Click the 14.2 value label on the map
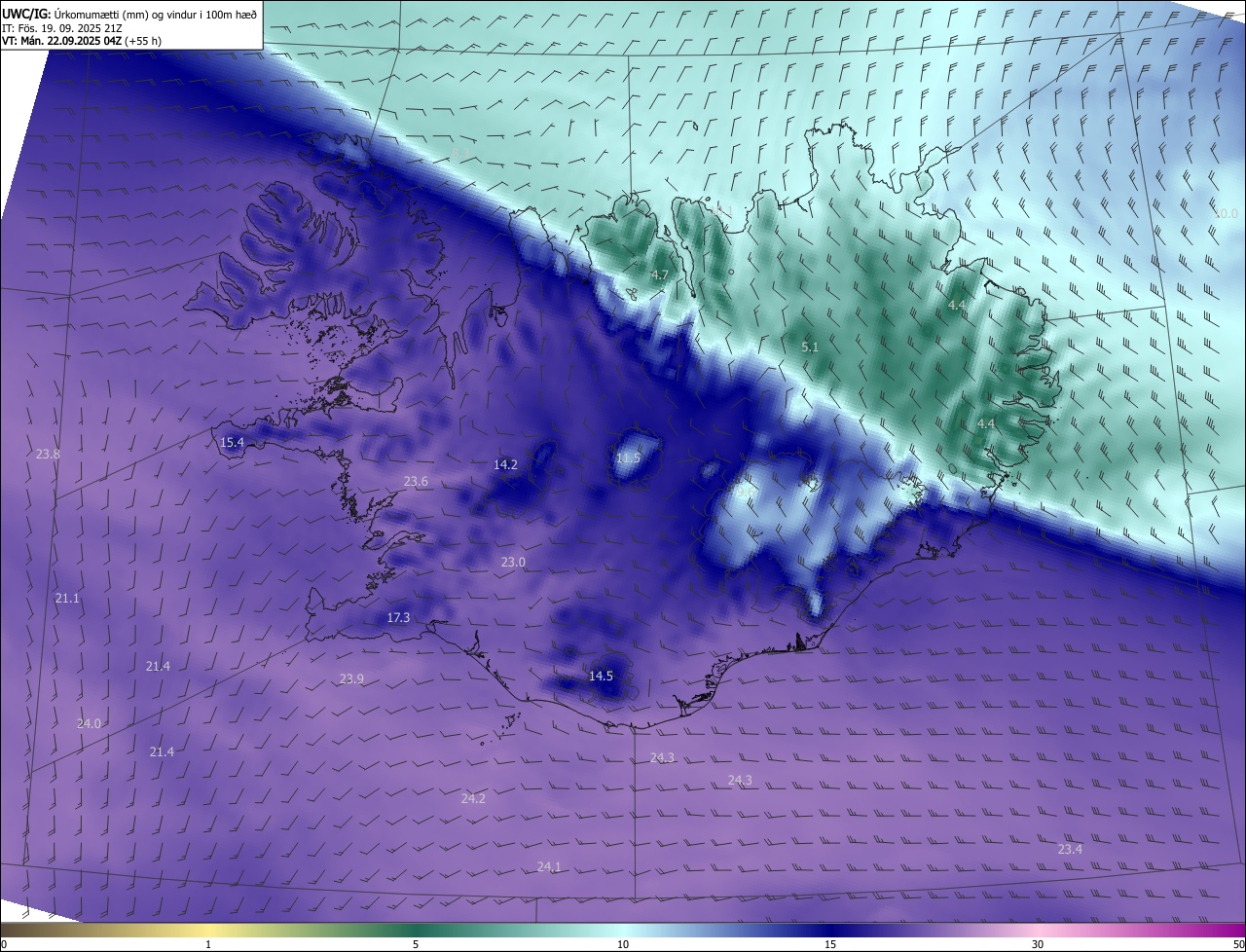Image resolution: width=1246 pixels, height=952 pixels. click(505, 464)
